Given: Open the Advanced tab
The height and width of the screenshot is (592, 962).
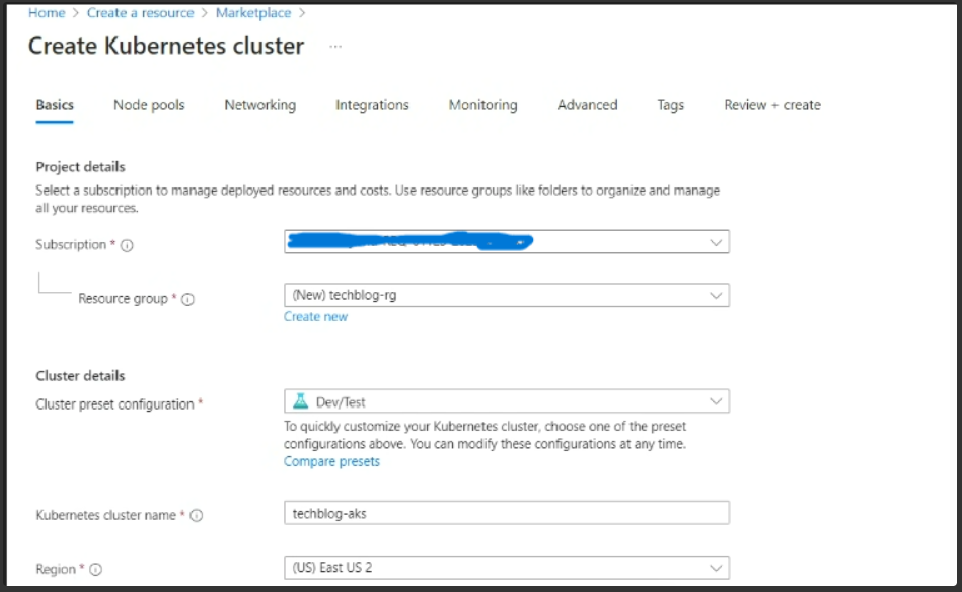Looking at the screenshot, I should (587, 105).
